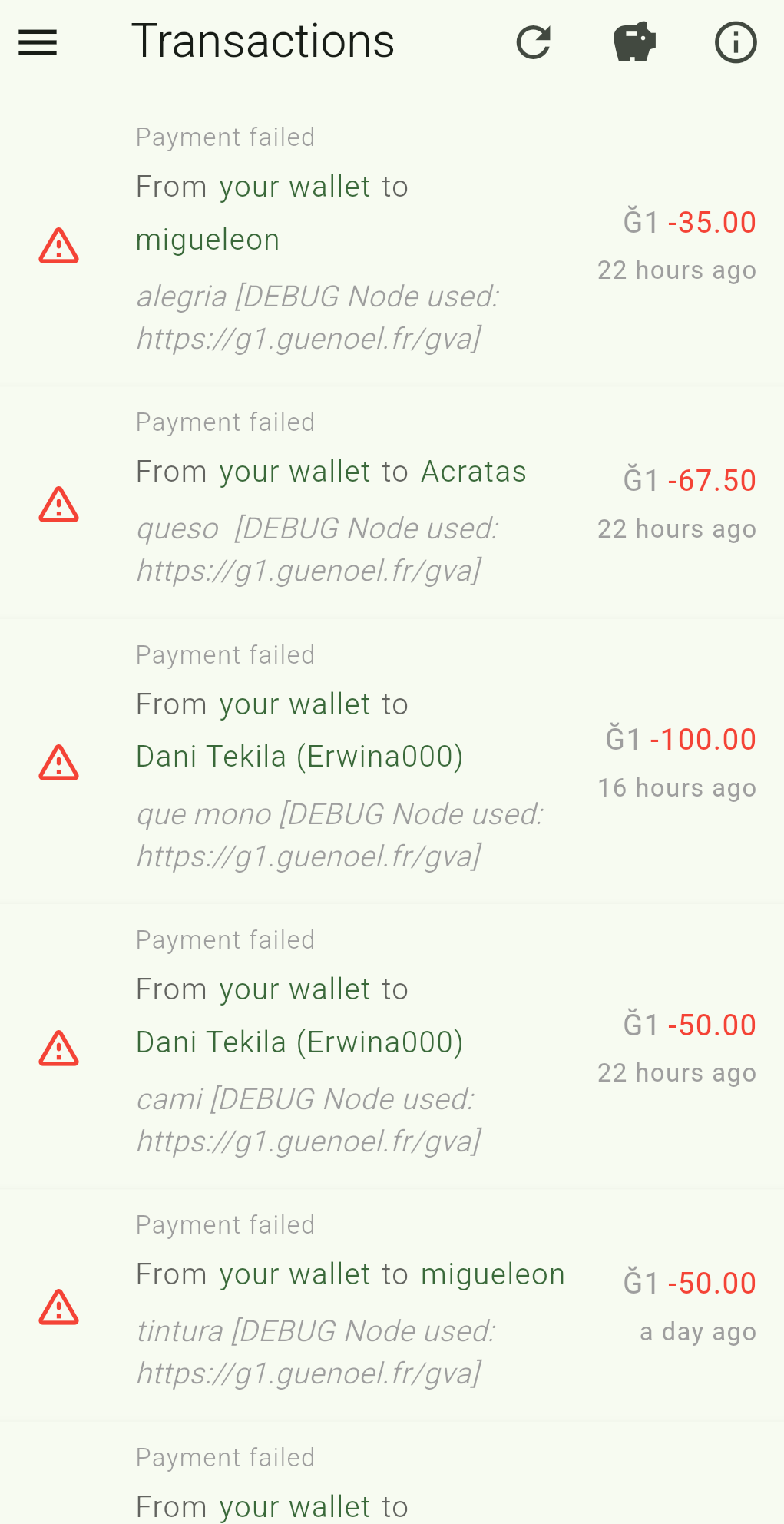Screen dimensions: 784x1524
Task: Click warning icon on queso payment
Action: point(59,505)
